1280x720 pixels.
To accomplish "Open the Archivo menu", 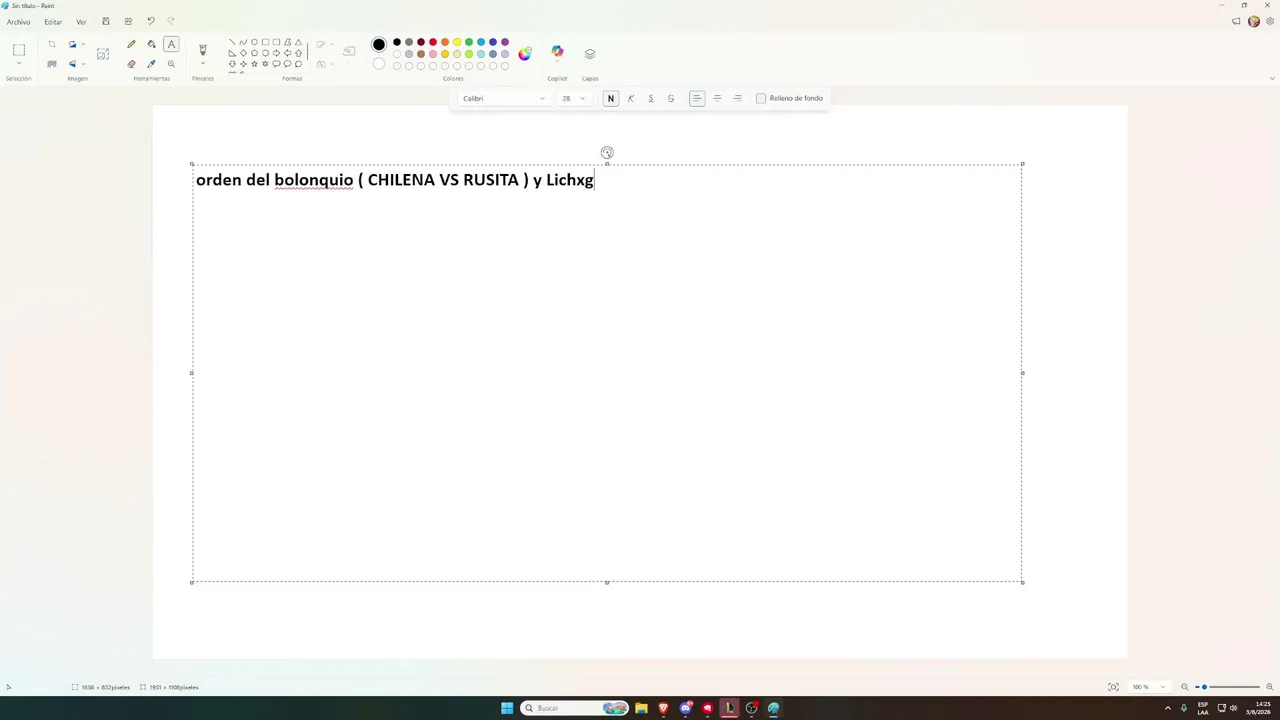I will 18,22.
